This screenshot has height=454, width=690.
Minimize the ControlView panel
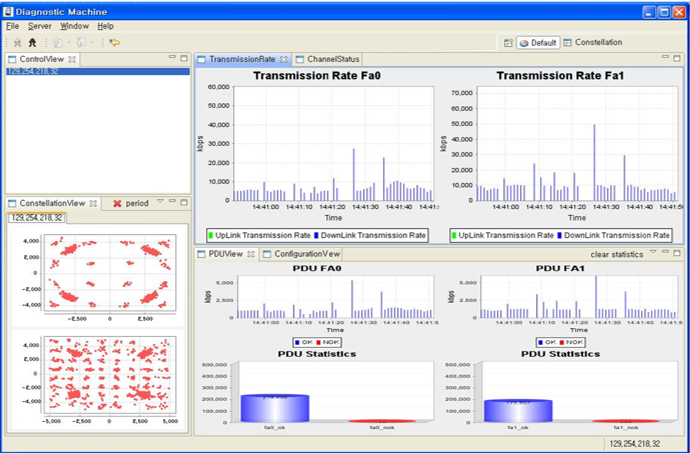point(171,59)
